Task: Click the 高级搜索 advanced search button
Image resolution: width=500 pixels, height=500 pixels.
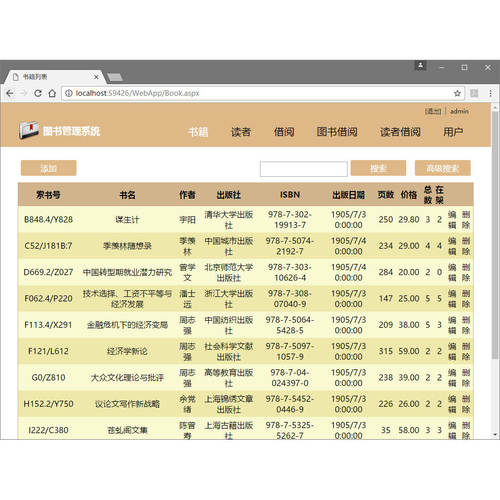Action: click(x=443, y=168)
